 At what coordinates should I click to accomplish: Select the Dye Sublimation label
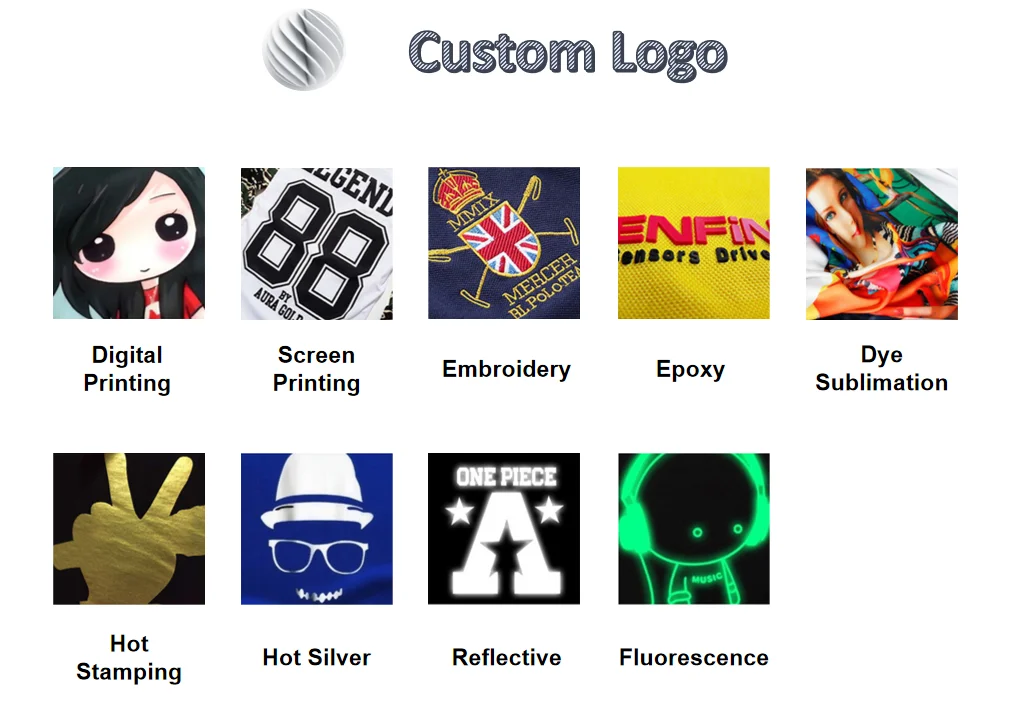point(881,368)
